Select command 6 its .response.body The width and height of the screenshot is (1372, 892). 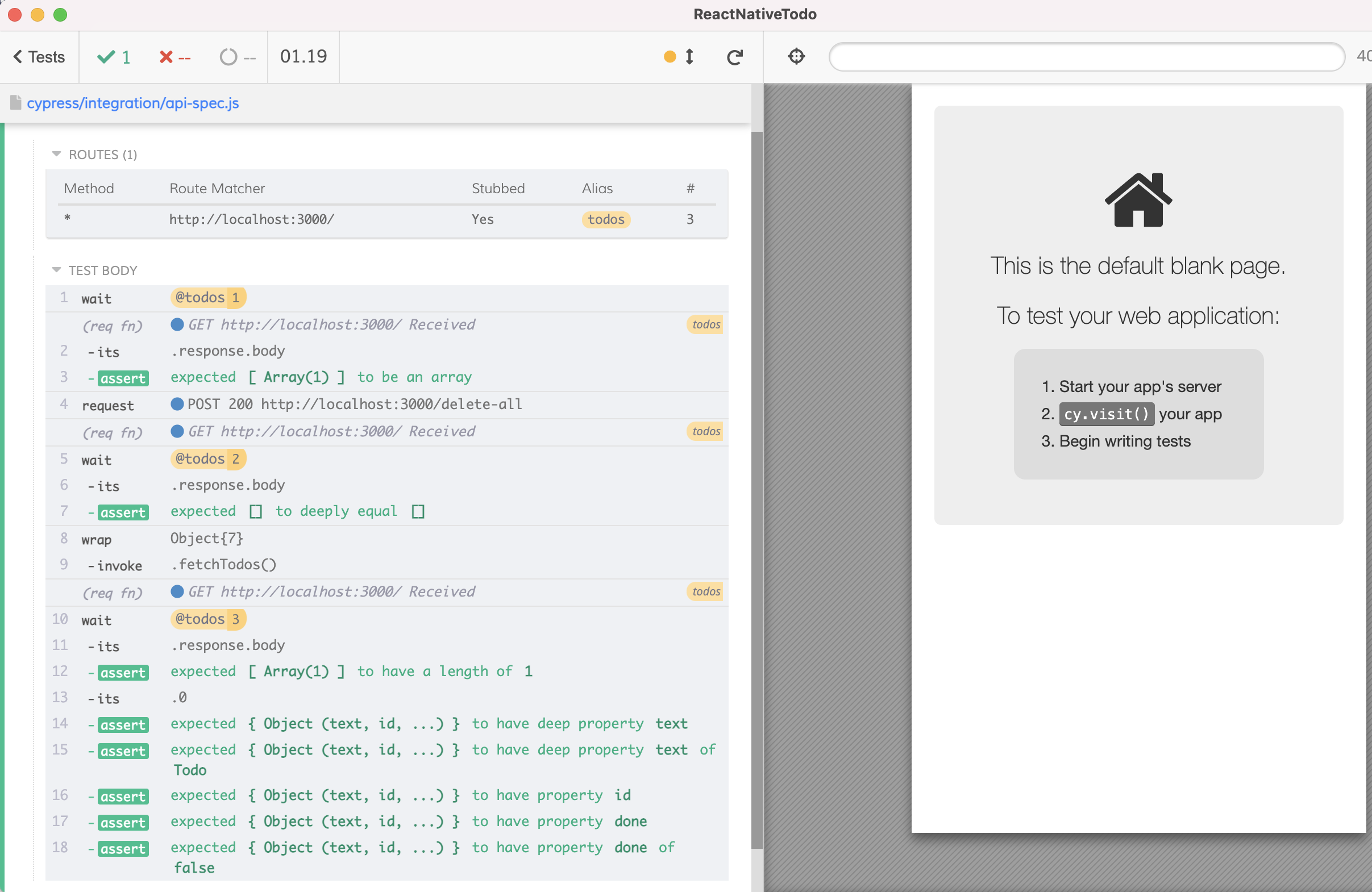[387, 485]
